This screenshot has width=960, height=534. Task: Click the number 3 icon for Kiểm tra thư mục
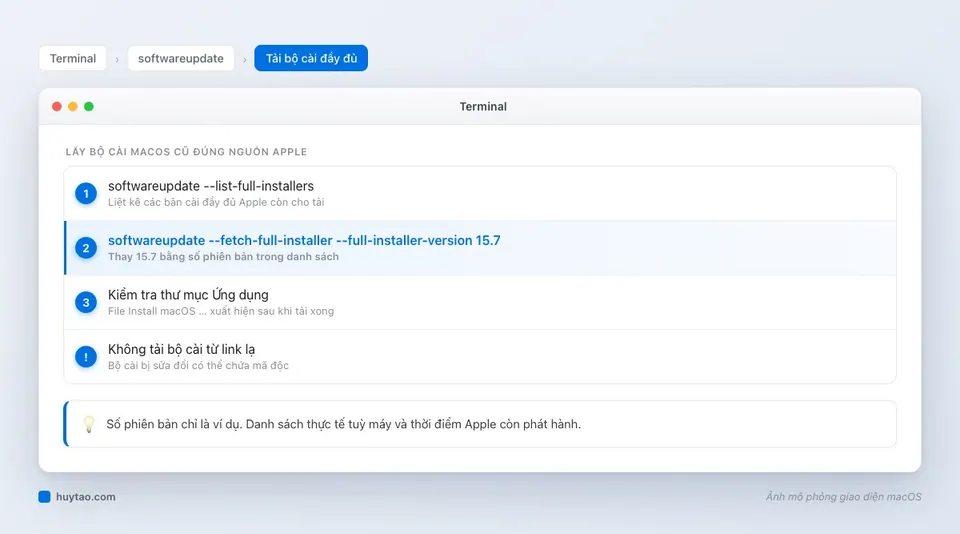point(86,303)
